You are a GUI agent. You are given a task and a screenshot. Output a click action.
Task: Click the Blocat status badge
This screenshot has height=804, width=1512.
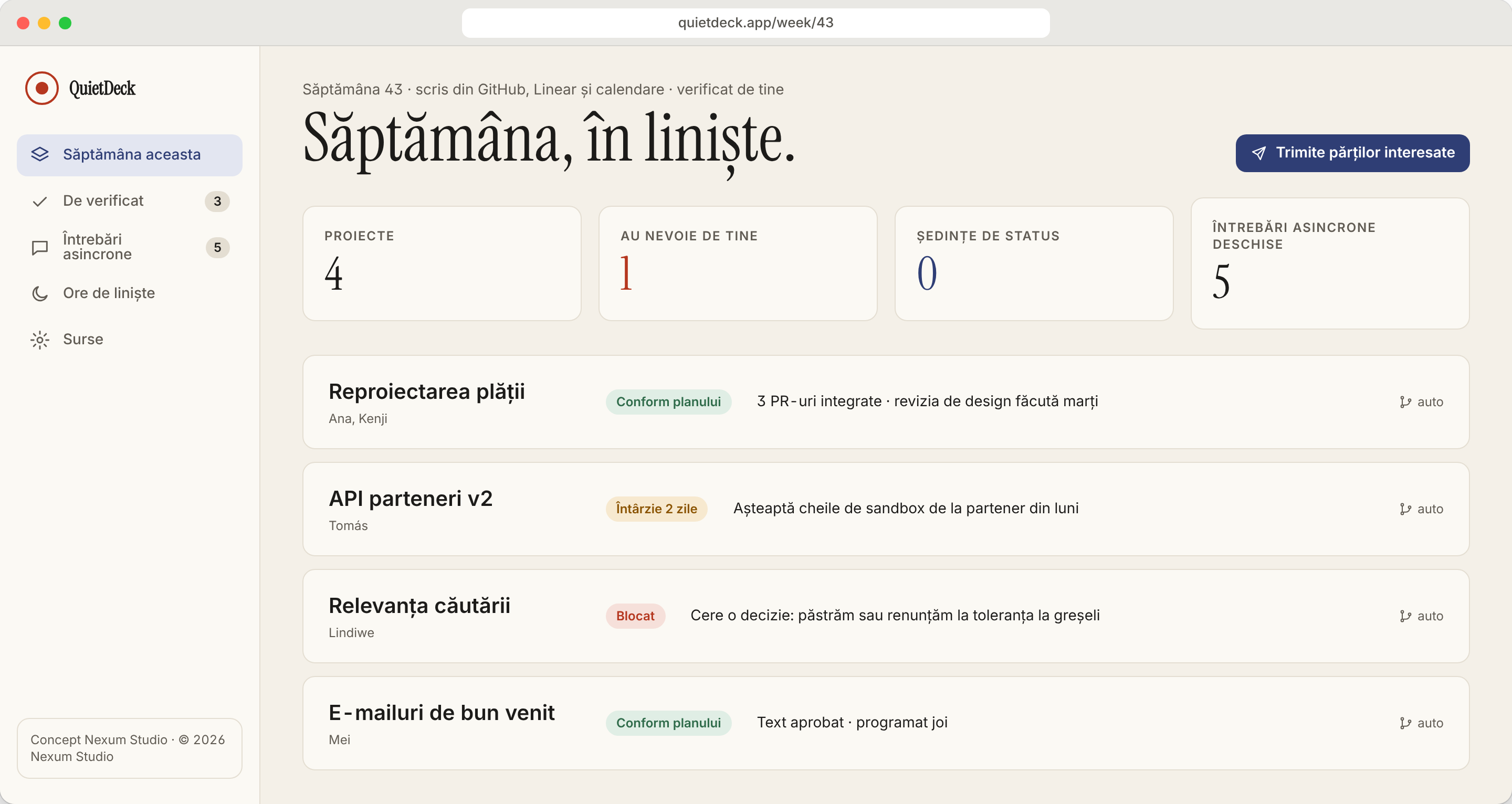(635, 616)
